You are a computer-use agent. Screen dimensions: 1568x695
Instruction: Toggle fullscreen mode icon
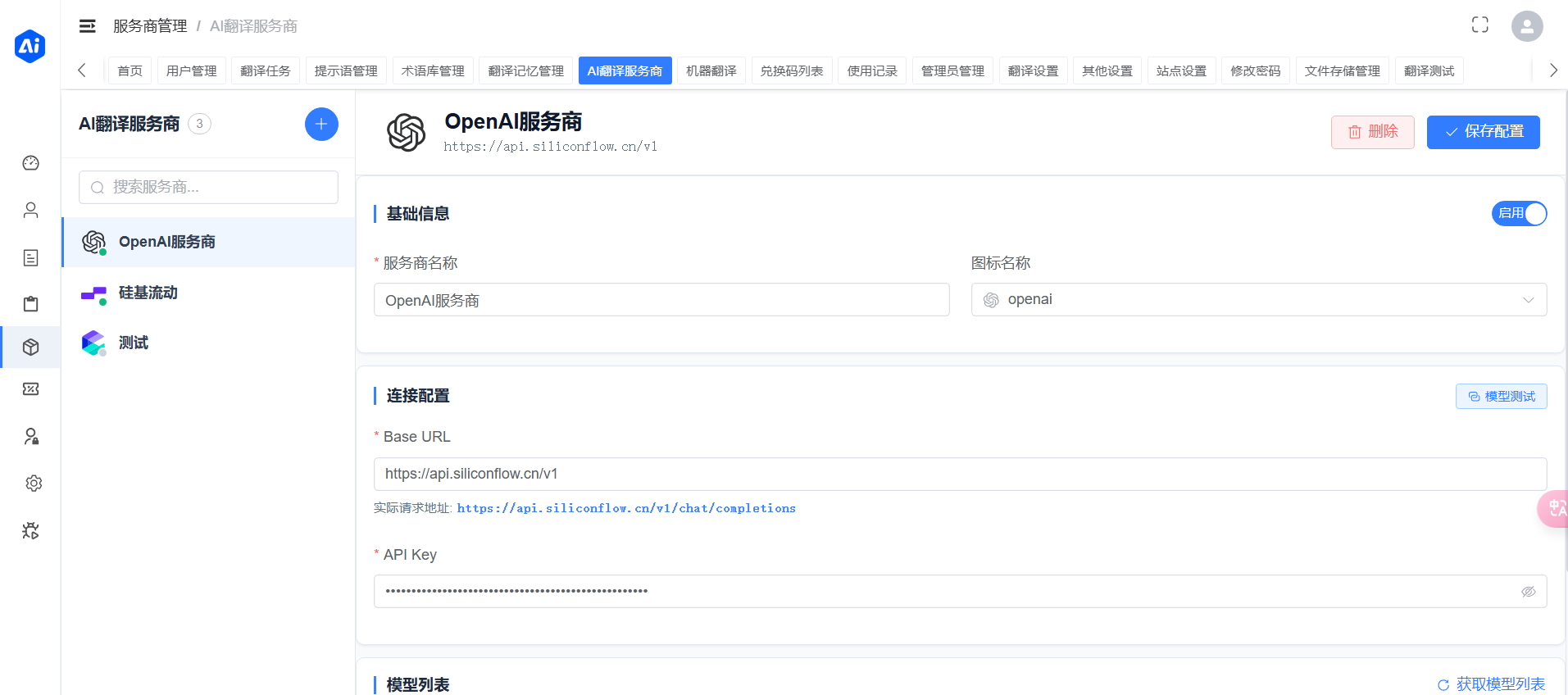click(x=1479, y=25)
